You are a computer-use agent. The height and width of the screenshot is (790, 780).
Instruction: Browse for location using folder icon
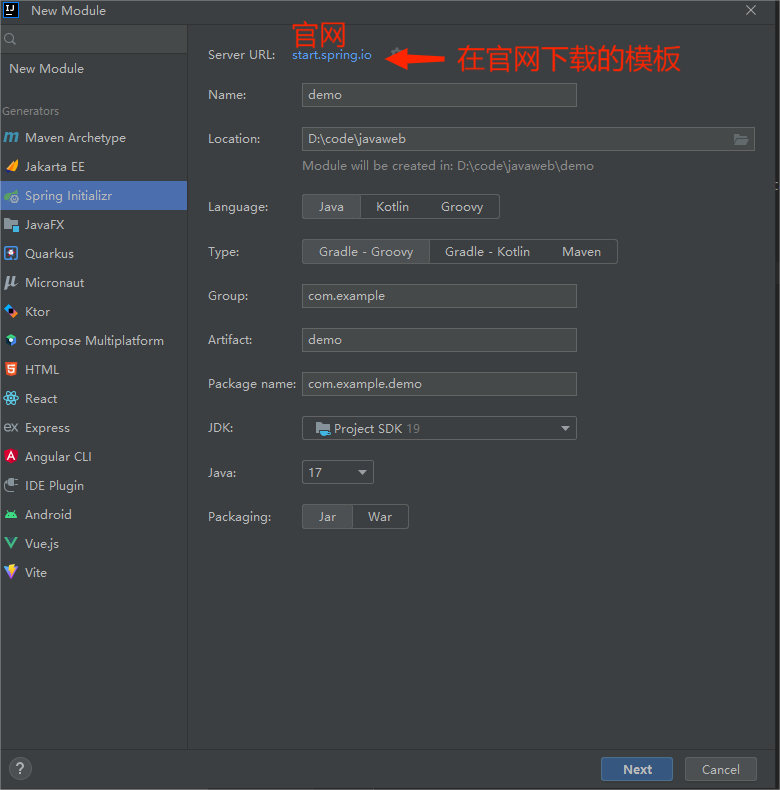pos(740,139)
